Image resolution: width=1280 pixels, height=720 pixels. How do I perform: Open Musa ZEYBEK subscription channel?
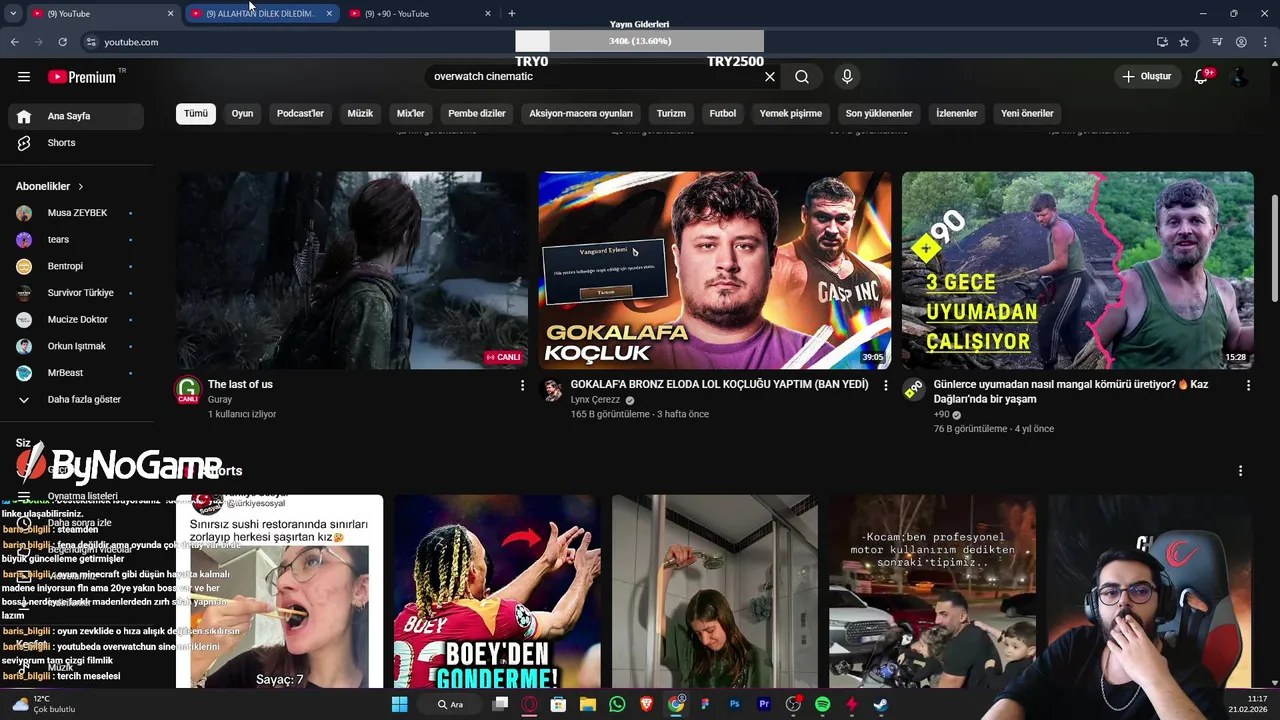[76, 213]
